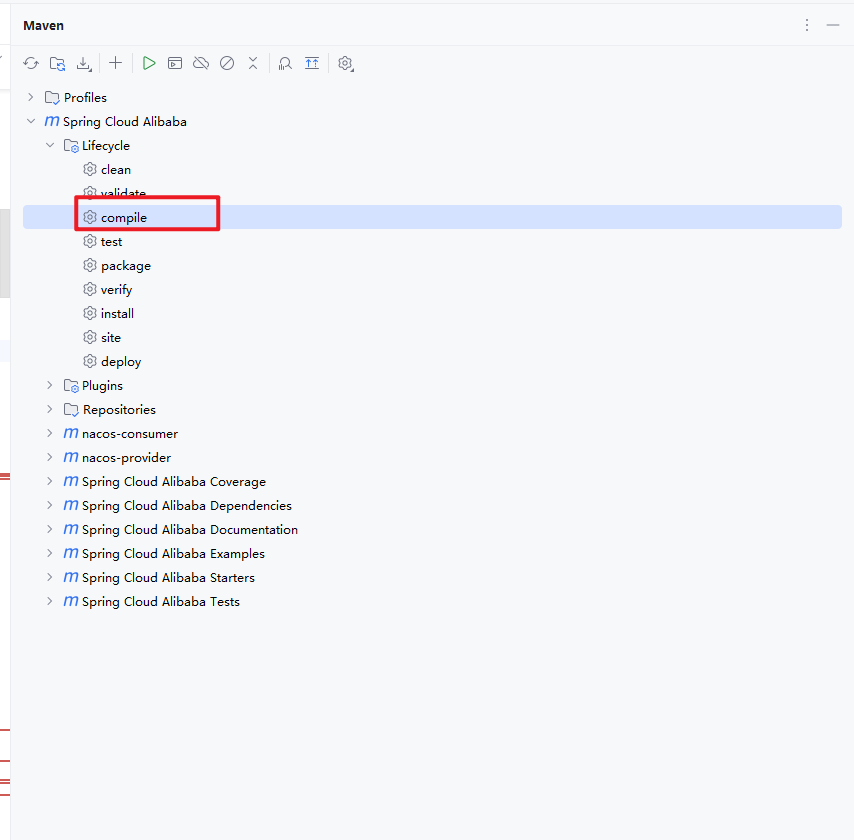Select the install lifecycle goal
Viewport: 854px width, 840px height.
pos(117,314)
